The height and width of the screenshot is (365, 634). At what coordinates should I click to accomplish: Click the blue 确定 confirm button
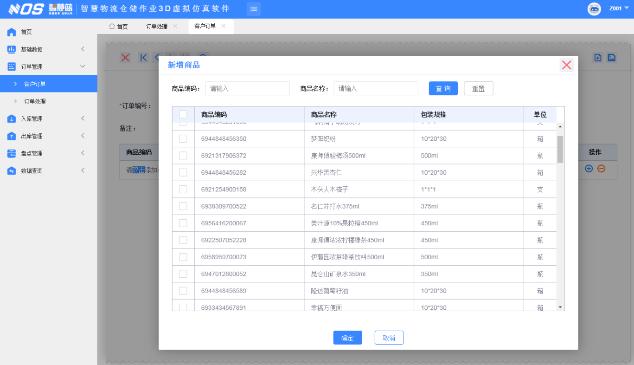347,338
